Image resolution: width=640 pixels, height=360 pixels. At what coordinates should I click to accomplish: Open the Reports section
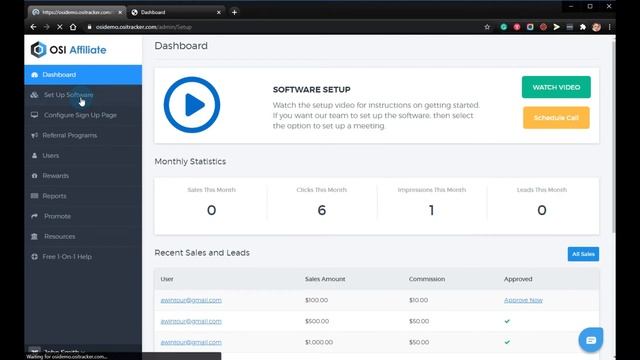click(x=83, y=196)
